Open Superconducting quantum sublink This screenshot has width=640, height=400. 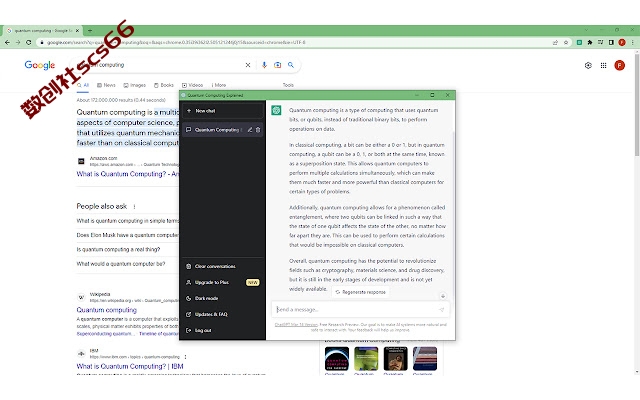click(105, 334)
